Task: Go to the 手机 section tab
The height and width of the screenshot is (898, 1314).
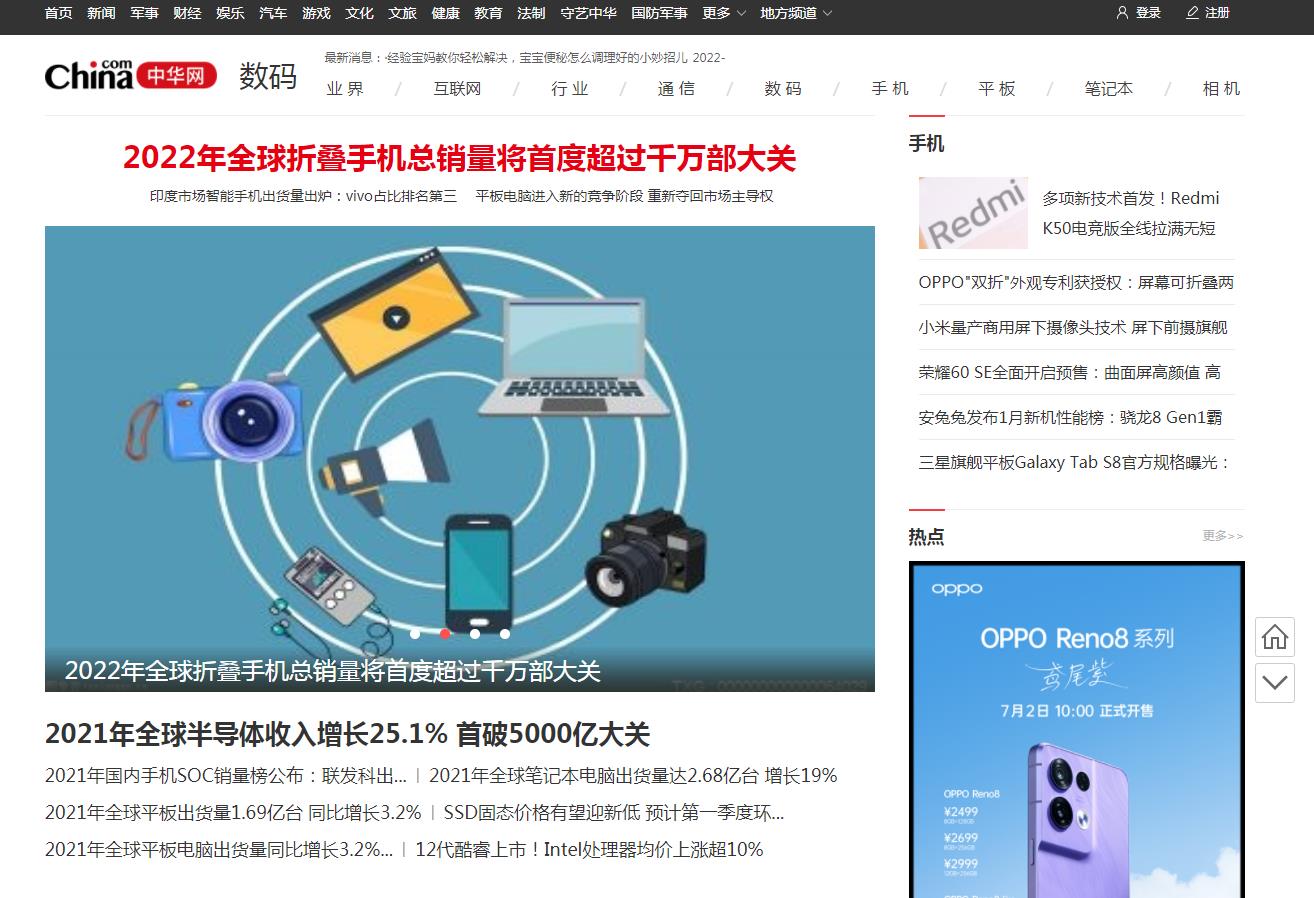Action: pyautogui.click(x=890, y=89)
